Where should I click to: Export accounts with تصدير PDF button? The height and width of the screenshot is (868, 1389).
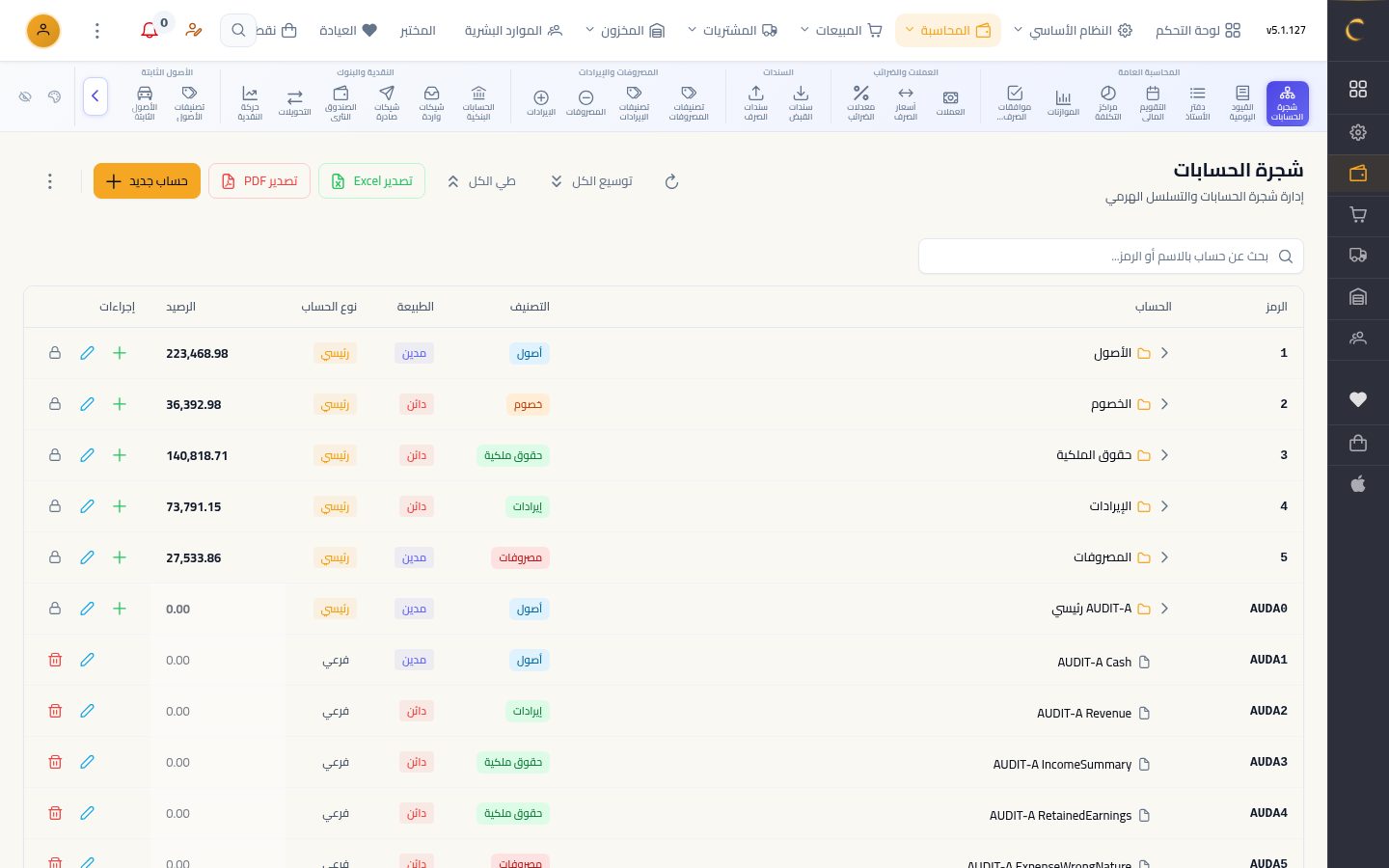[259, 181]
